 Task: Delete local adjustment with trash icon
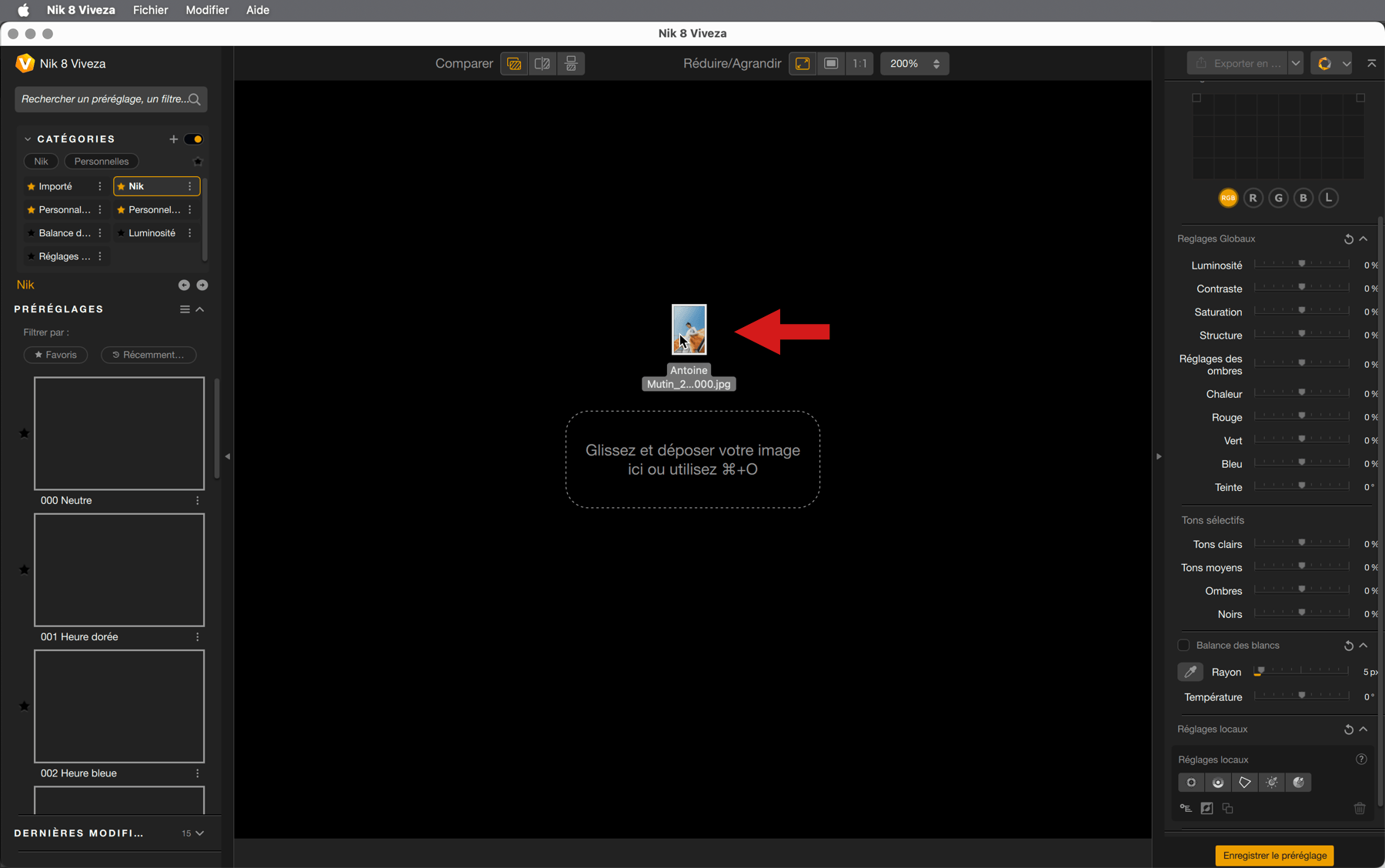pyautogui.click(x=1360, y=808)
